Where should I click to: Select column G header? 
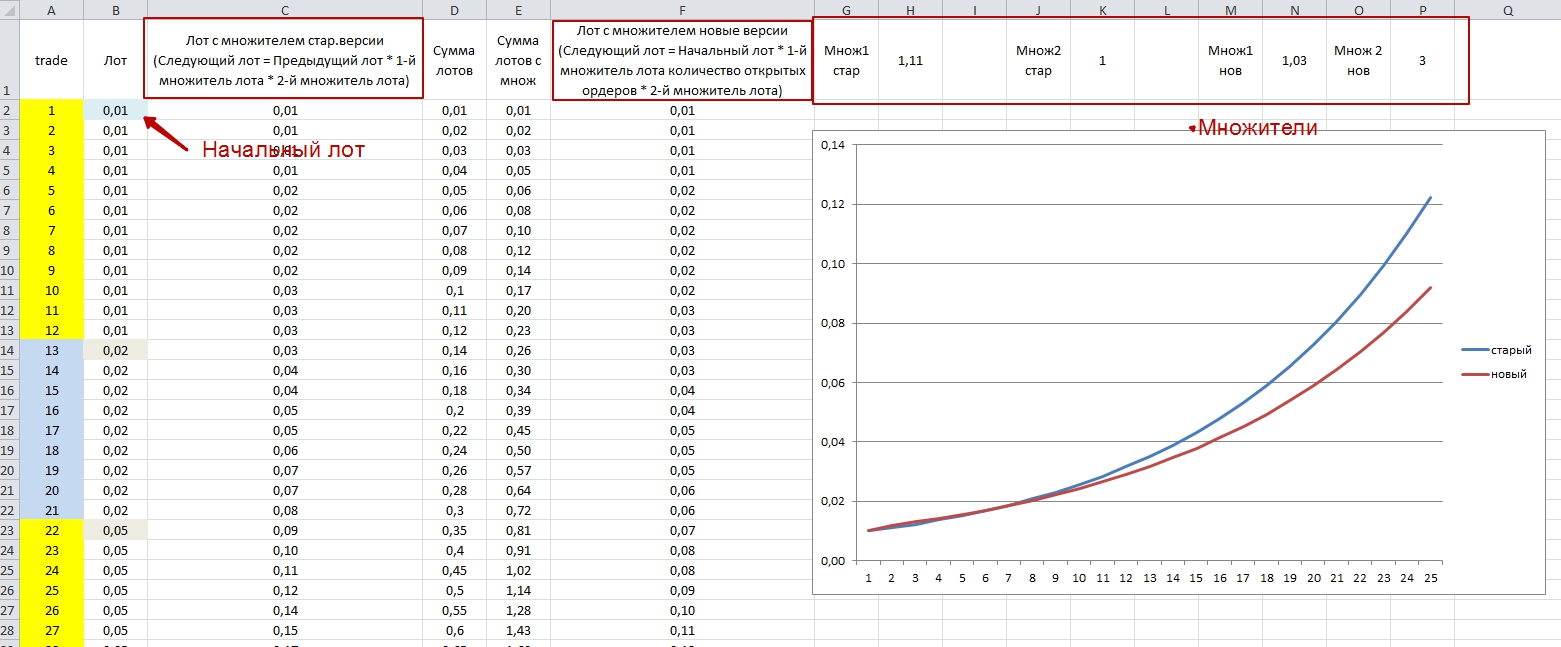click(x=846, y=9)
